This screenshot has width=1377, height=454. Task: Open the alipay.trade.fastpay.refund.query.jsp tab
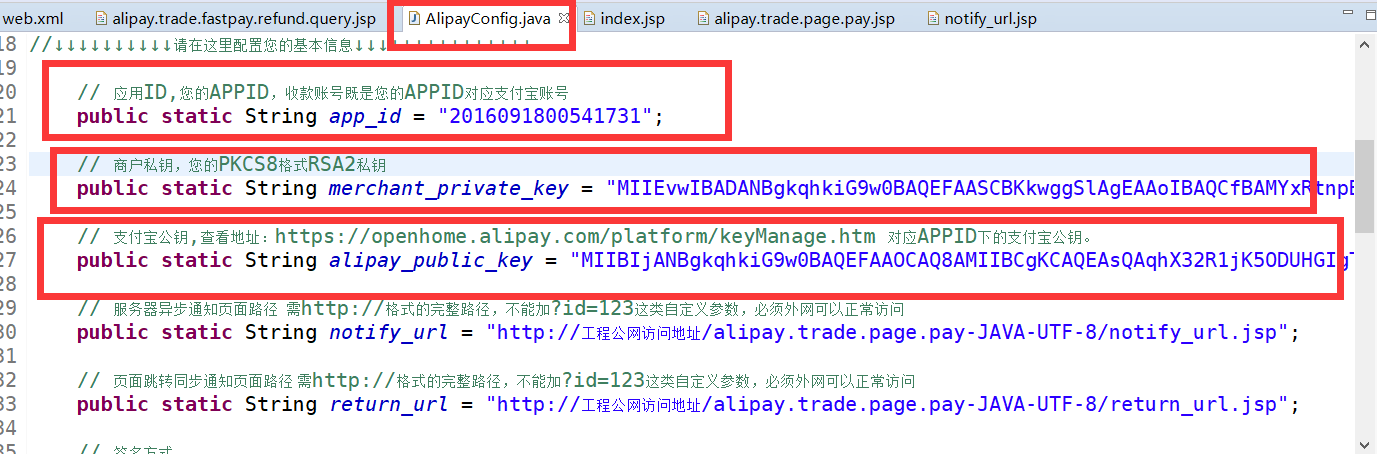[x=244, y=19]
